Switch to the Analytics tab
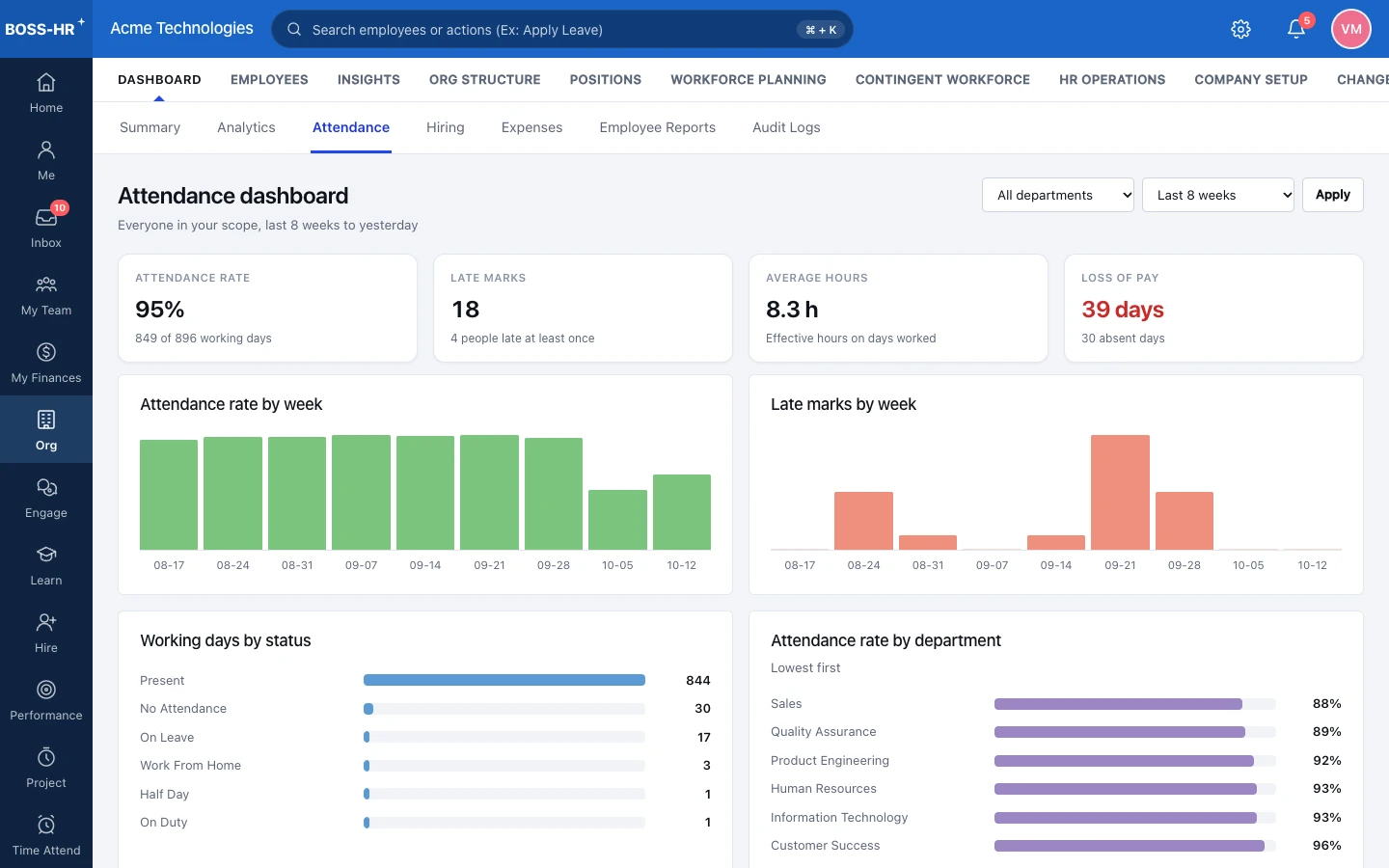Screen dimensions: 1389x868 point(246,127)
